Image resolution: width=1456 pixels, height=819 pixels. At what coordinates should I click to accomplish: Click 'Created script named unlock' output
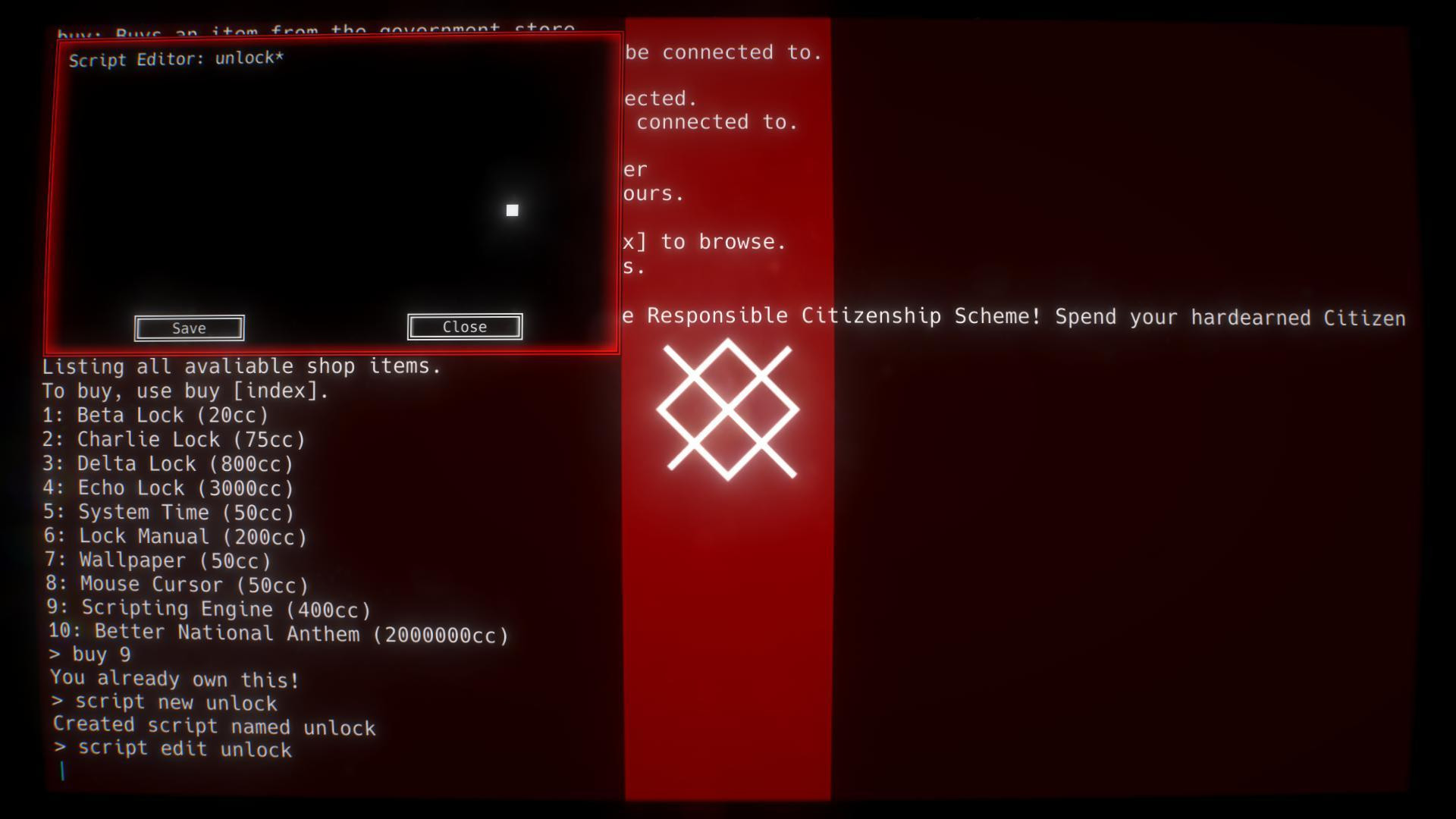tap(215, 726)
